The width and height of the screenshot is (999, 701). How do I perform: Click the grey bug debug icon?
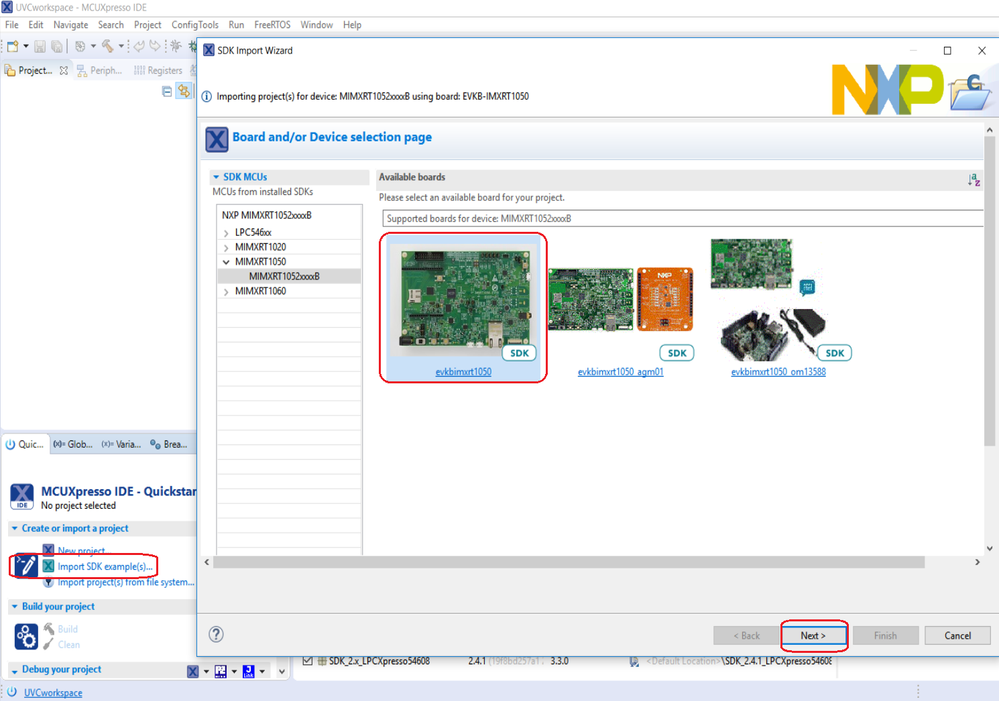pos(176,46)
